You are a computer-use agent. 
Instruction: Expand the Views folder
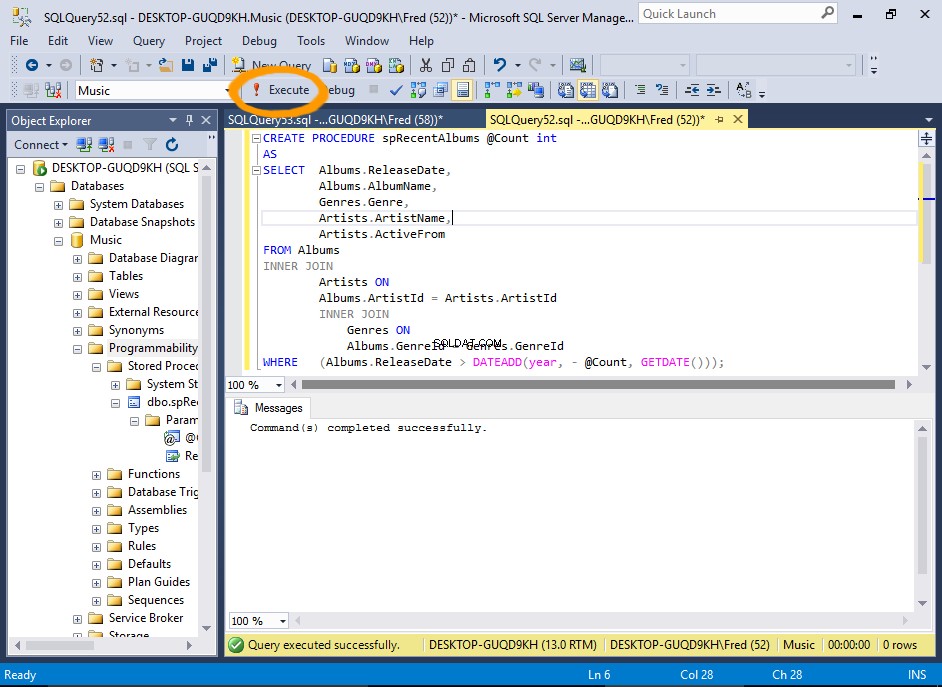pos(77,295)
